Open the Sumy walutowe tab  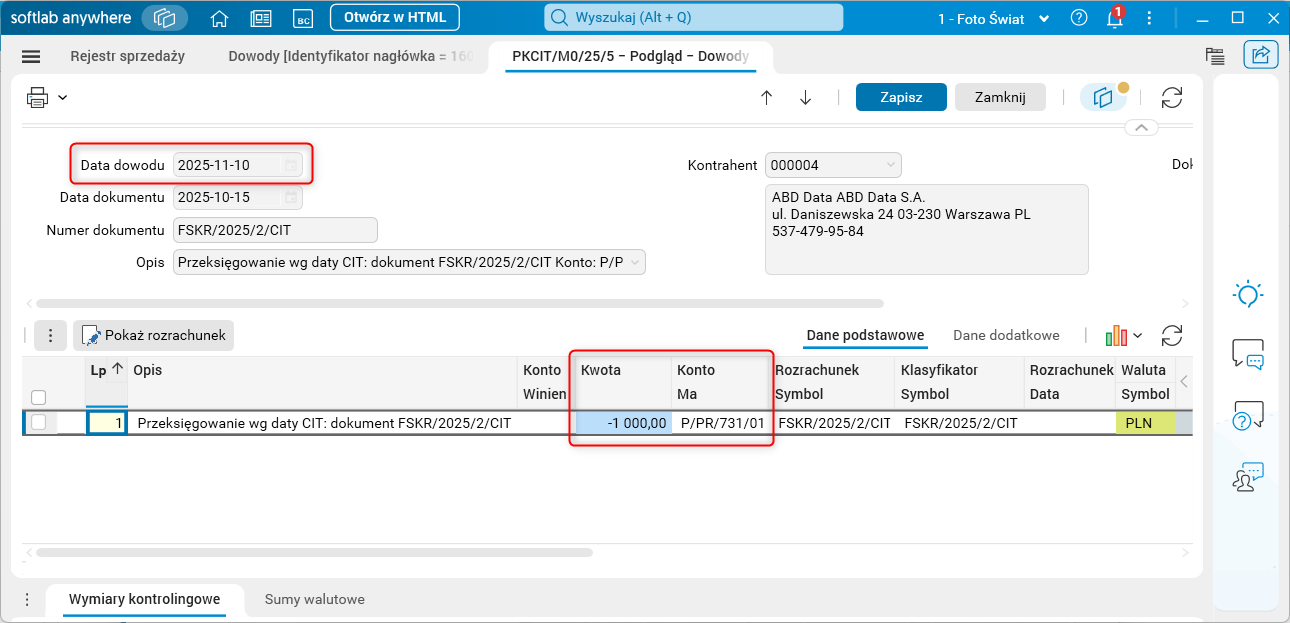(315, 600)
